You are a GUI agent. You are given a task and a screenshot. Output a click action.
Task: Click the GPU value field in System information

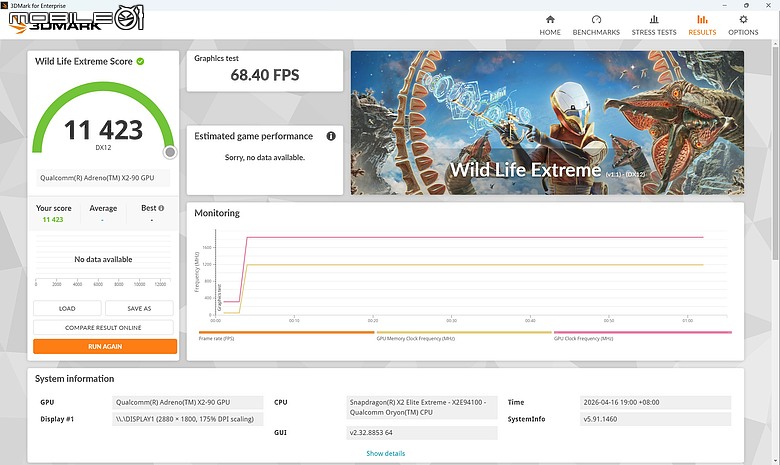188,402
